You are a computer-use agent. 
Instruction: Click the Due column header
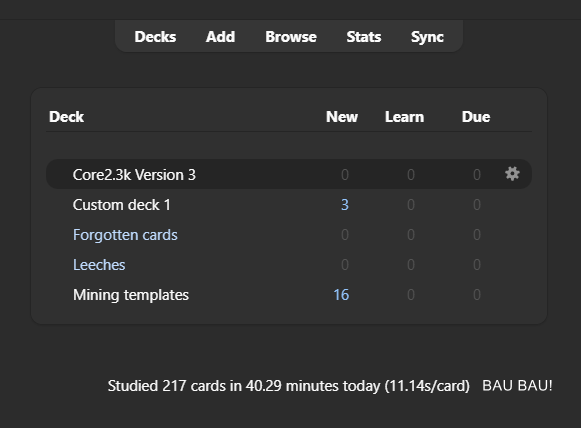tap(476, 117)
